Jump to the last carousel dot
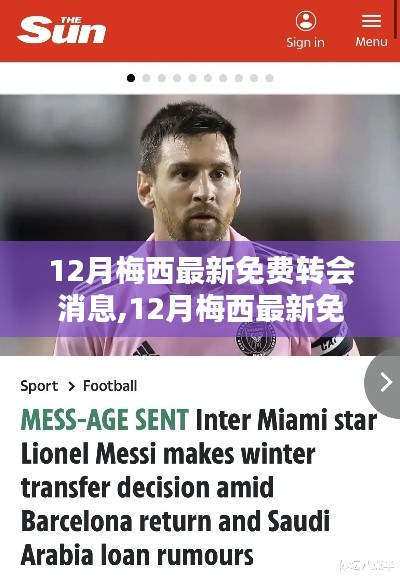 tap(269, 78)
